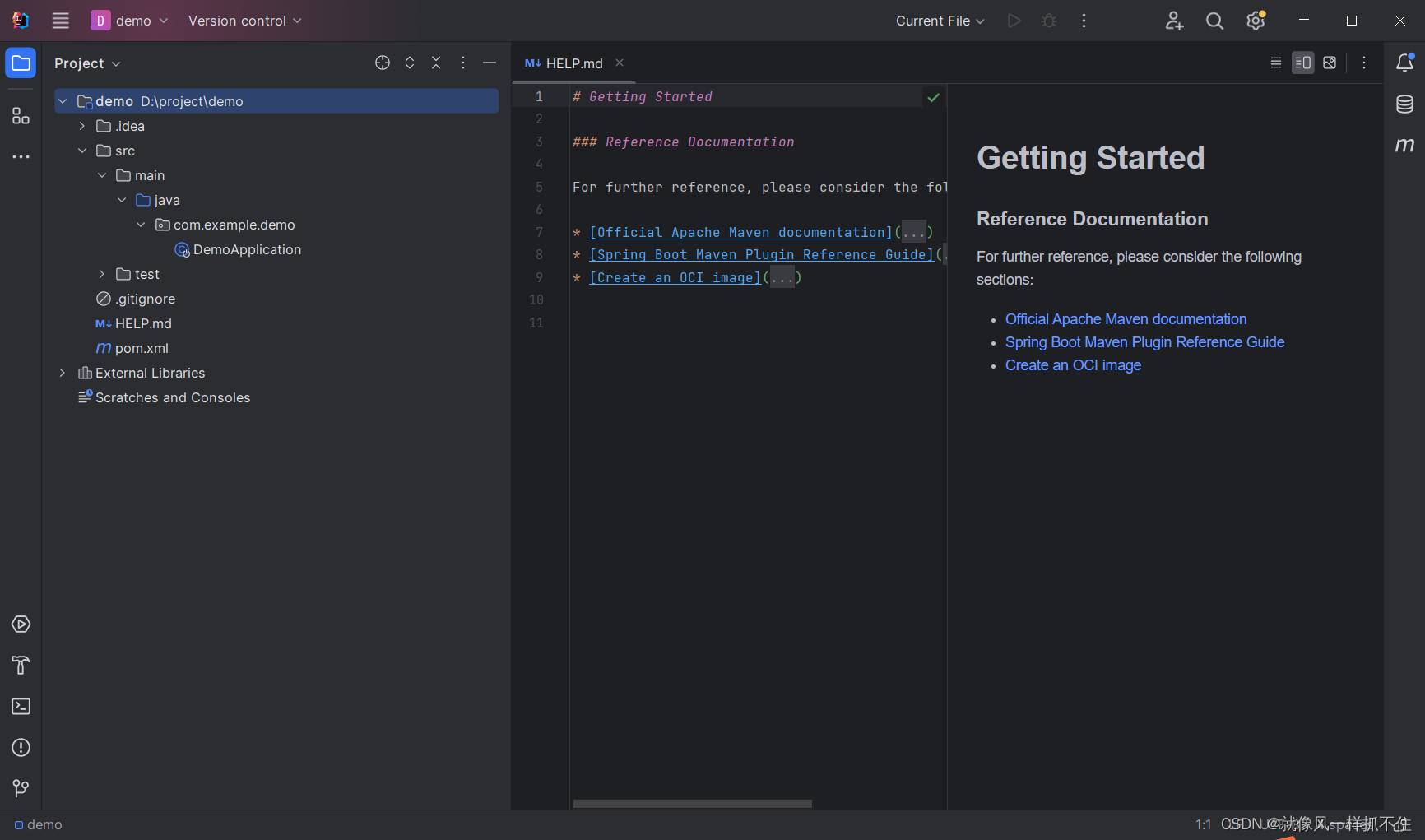Open the Project view selector dropdown

pos(87,63)
